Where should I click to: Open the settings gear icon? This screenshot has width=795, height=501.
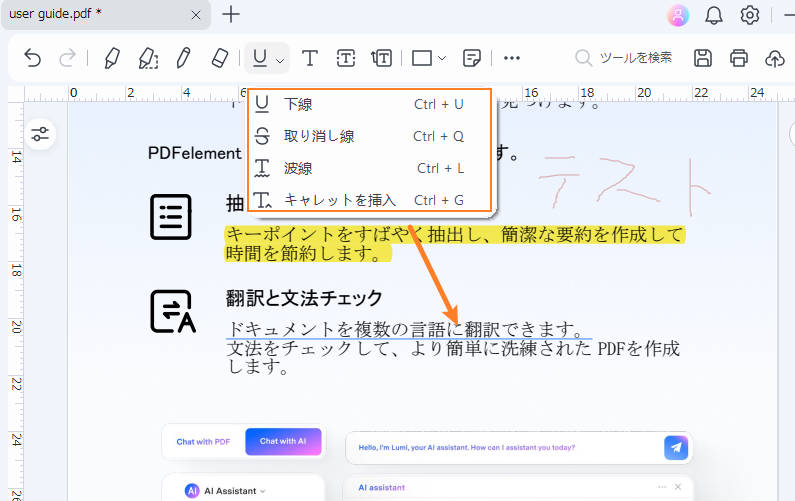pyautogui.click(x=749, y=15)
